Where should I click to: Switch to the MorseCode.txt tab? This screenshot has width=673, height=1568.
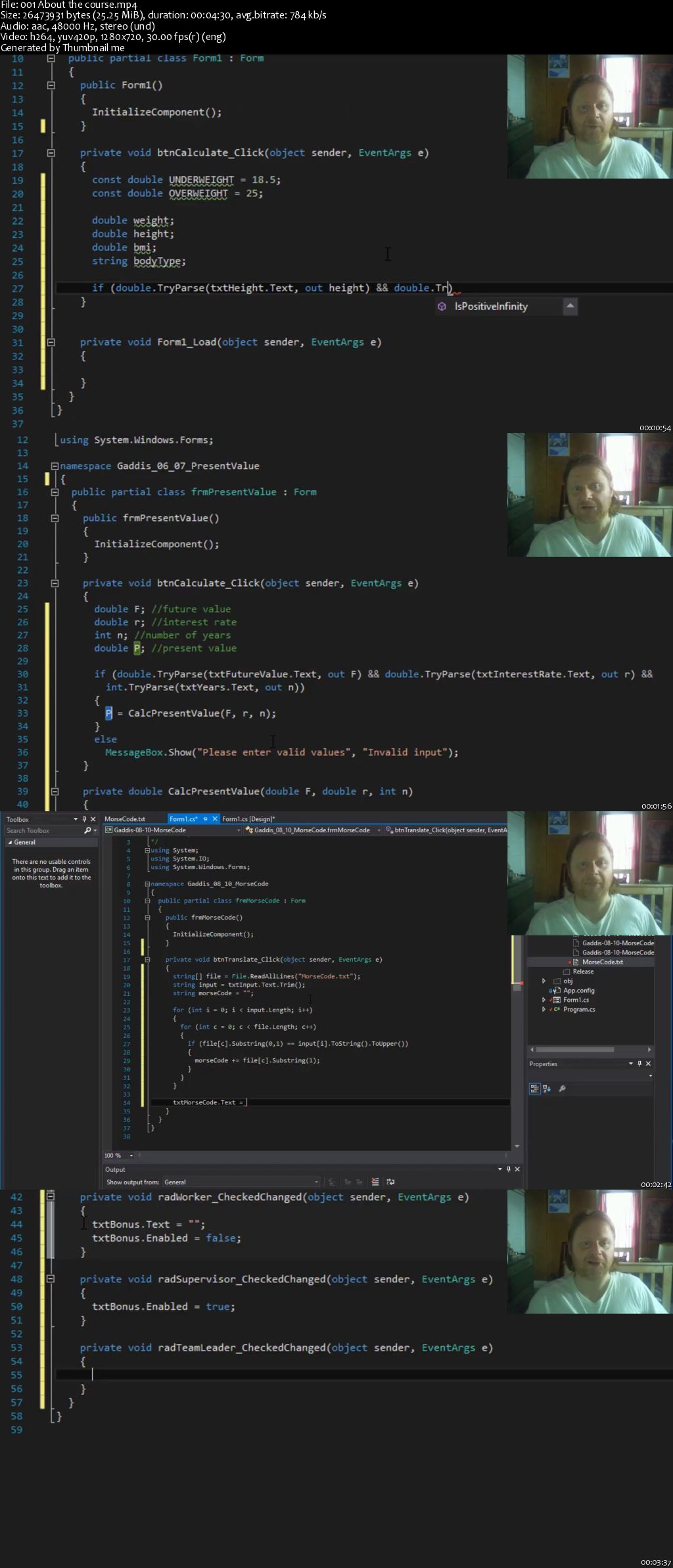point(125,819)
